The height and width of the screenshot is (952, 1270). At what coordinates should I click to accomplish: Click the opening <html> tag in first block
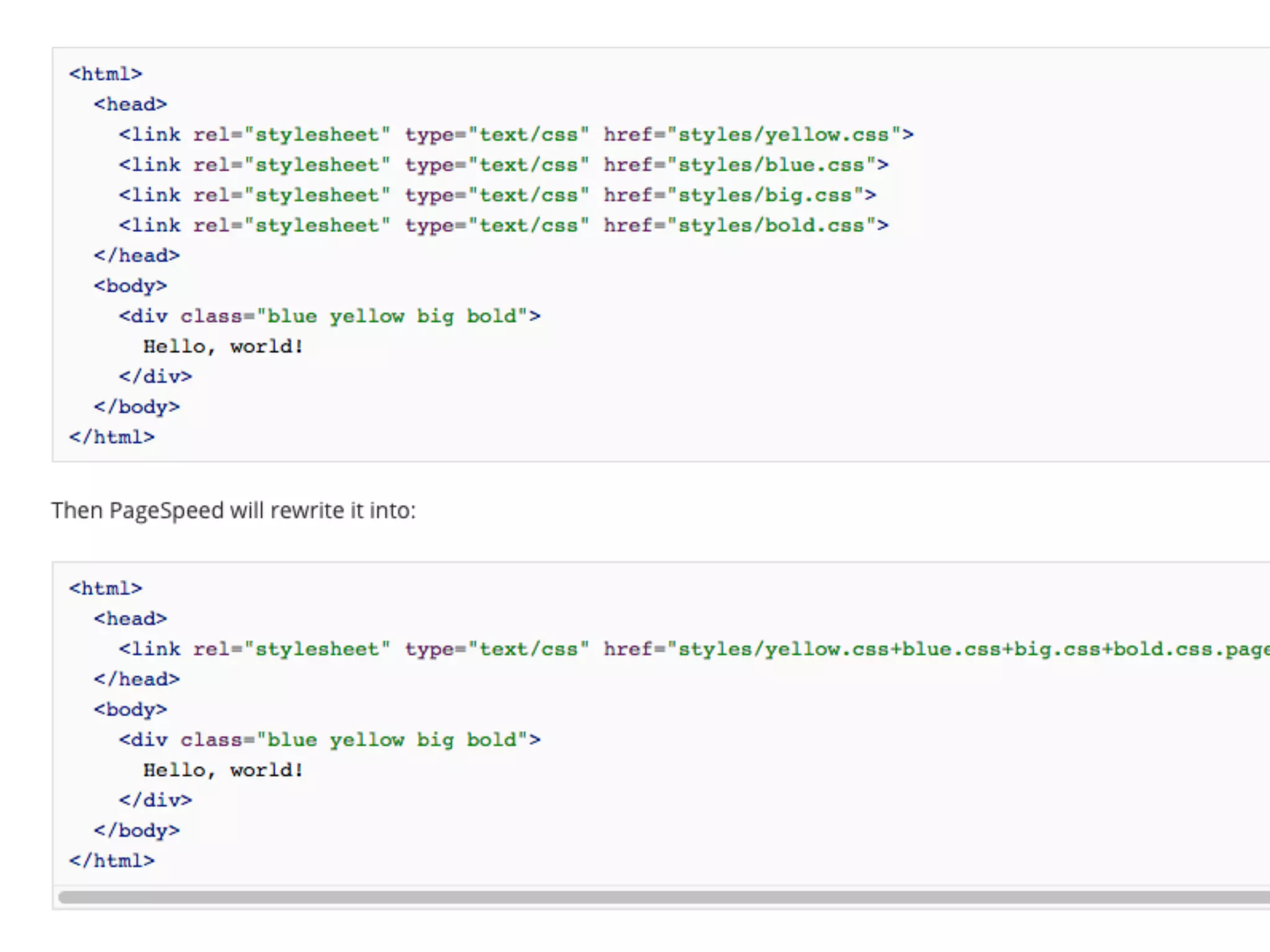pos(106,74)
